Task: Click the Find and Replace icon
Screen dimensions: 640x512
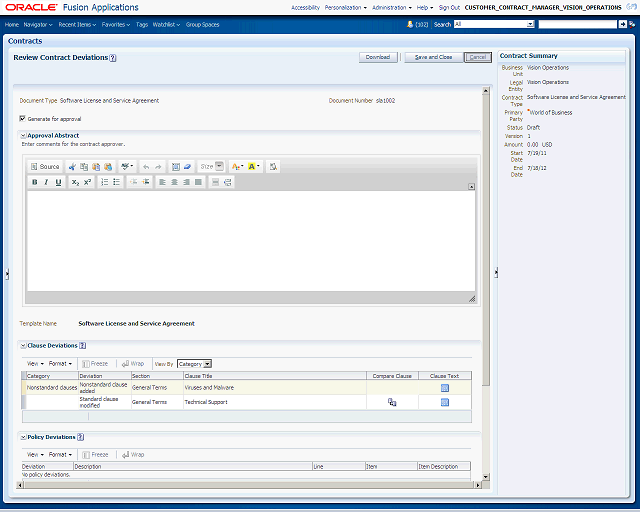Action: click(x=273, y=167)
